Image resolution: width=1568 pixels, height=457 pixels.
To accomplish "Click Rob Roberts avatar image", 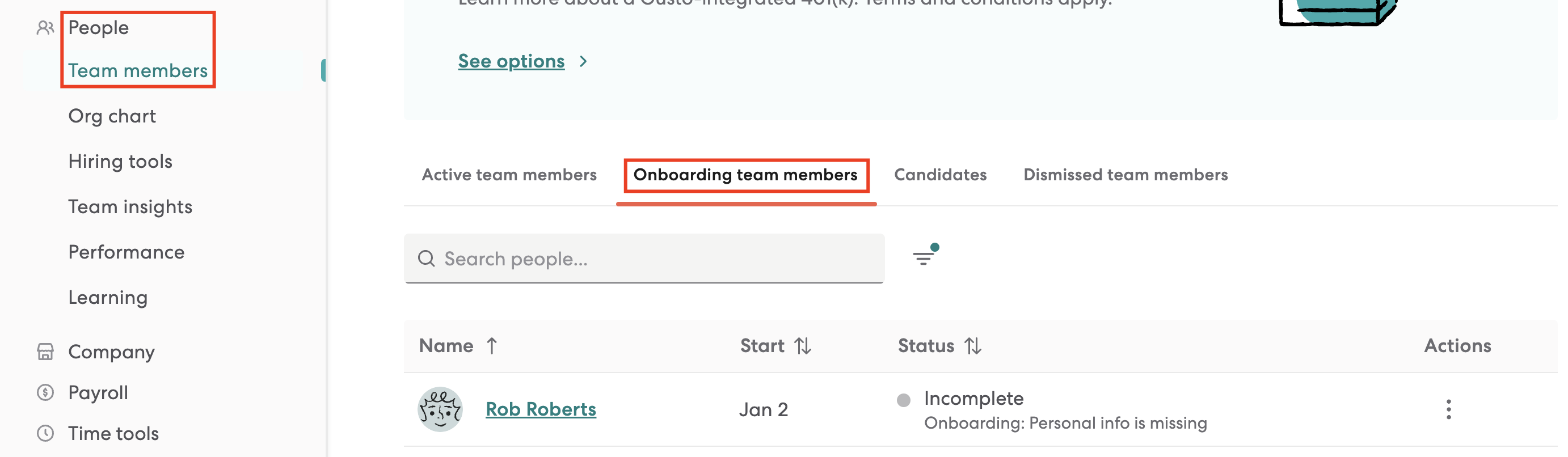I will (x=440, y=409).
